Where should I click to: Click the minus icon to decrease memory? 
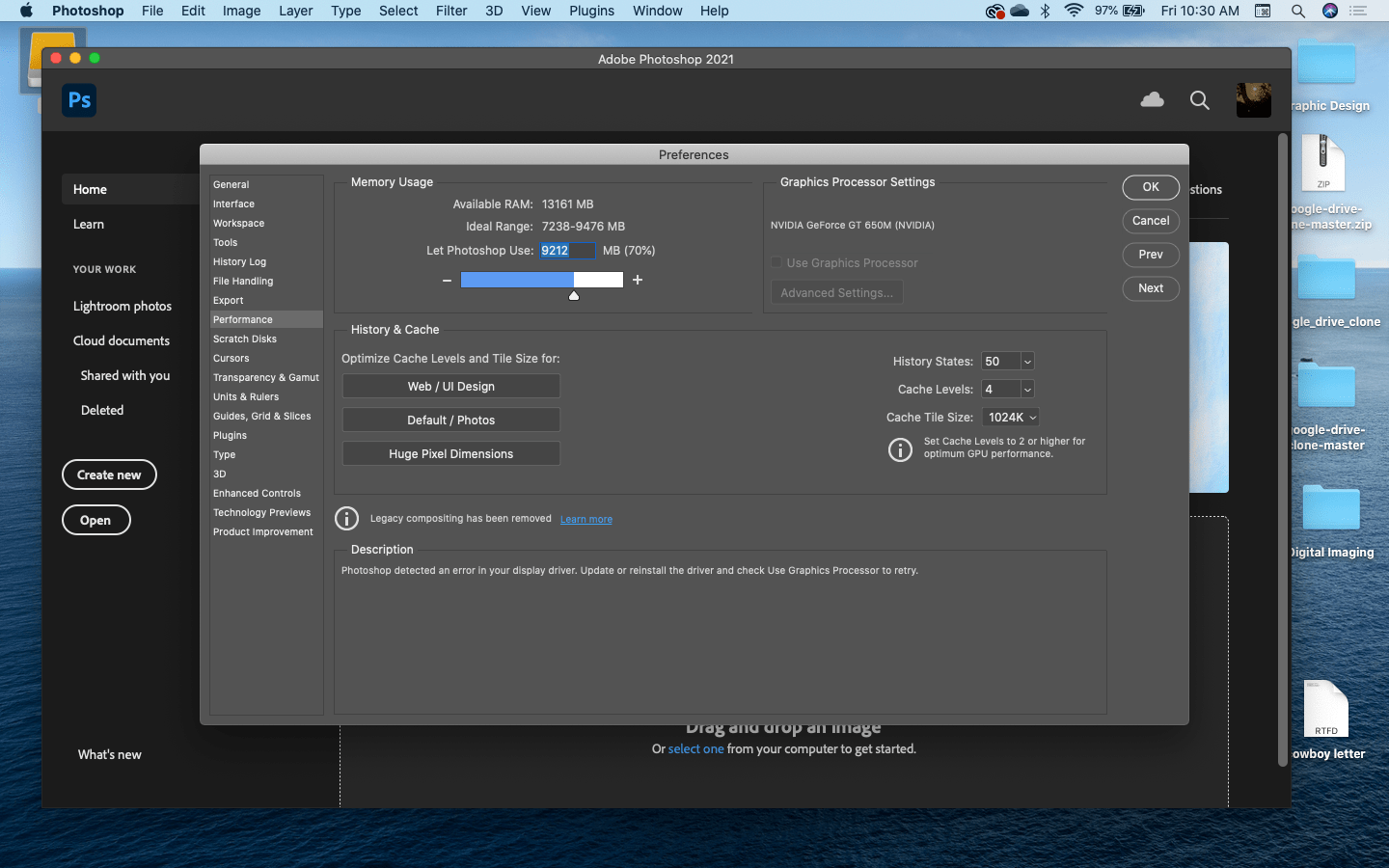click(x=447, y=280)
